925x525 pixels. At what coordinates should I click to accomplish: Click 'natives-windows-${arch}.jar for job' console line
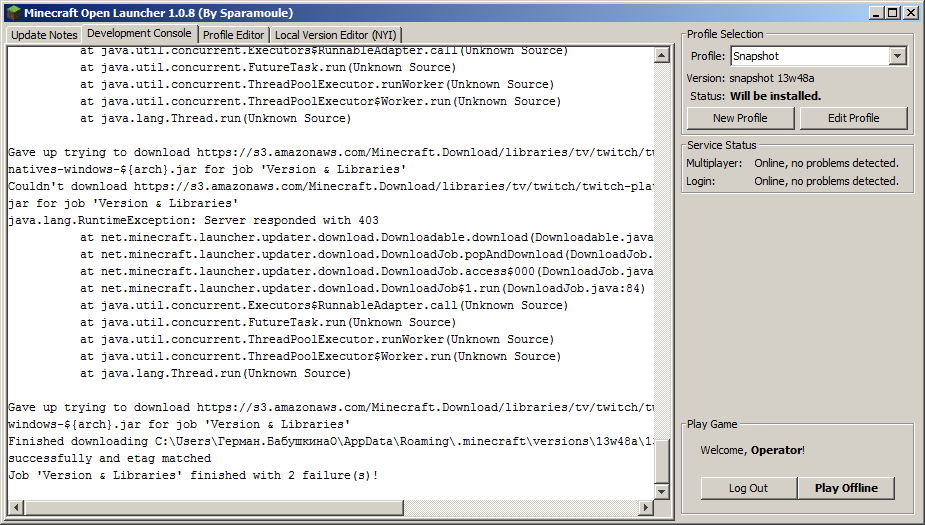click(207, 169)
